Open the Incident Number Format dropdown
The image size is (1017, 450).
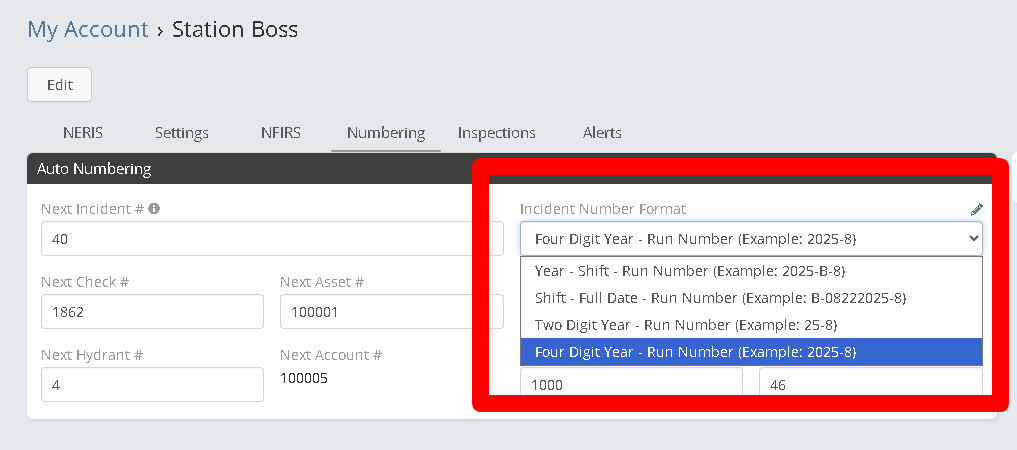click(750, 239)
